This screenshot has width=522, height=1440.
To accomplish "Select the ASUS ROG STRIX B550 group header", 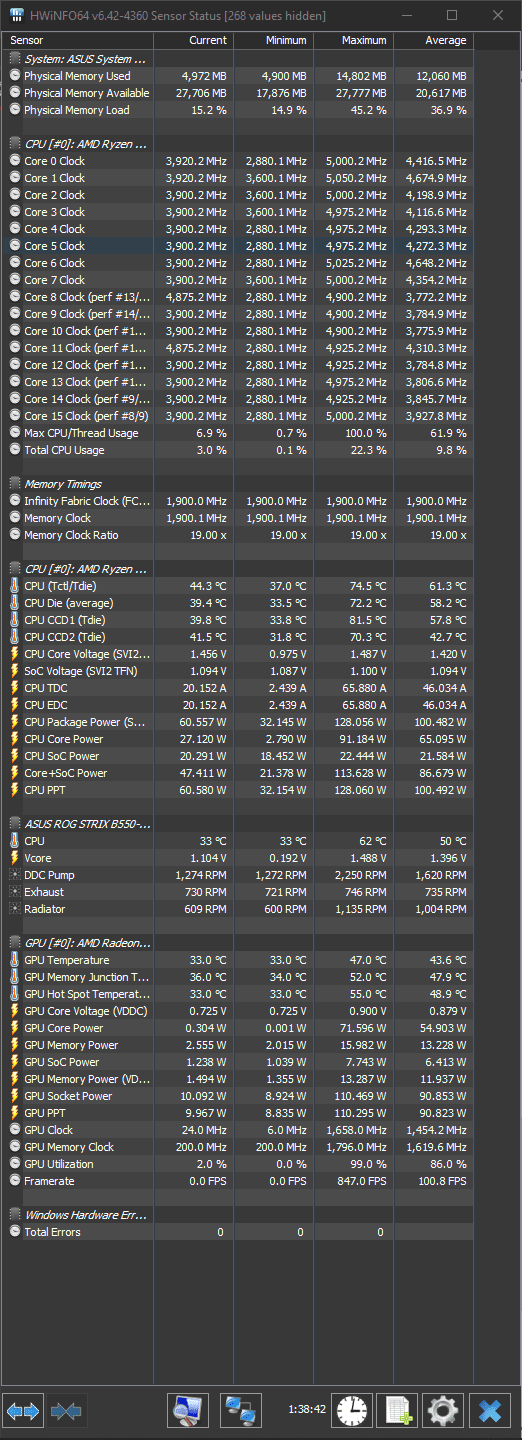I will [x=239, y=824].
